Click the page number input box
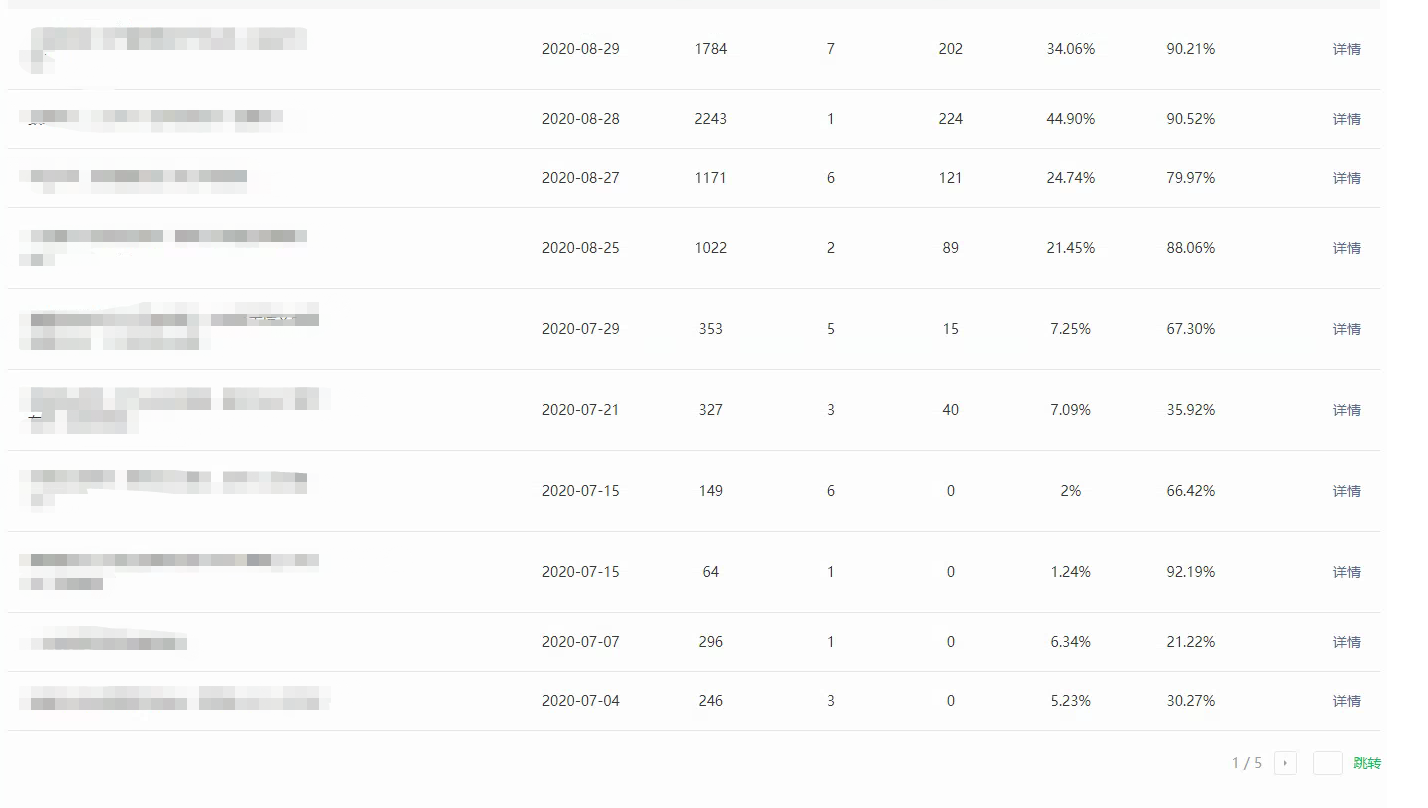The image size is (1428, 808). click(x=1327, y=763)
